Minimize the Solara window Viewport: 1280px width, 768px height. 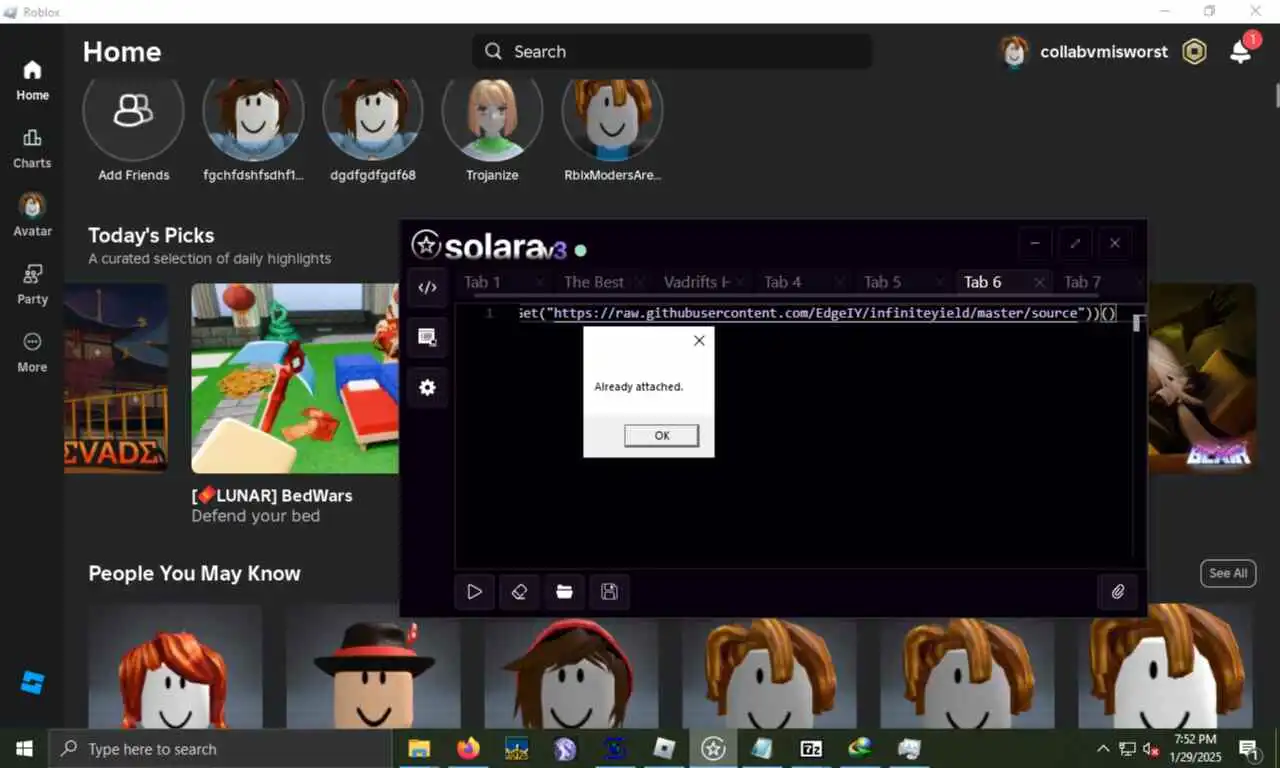(1035, 243)
